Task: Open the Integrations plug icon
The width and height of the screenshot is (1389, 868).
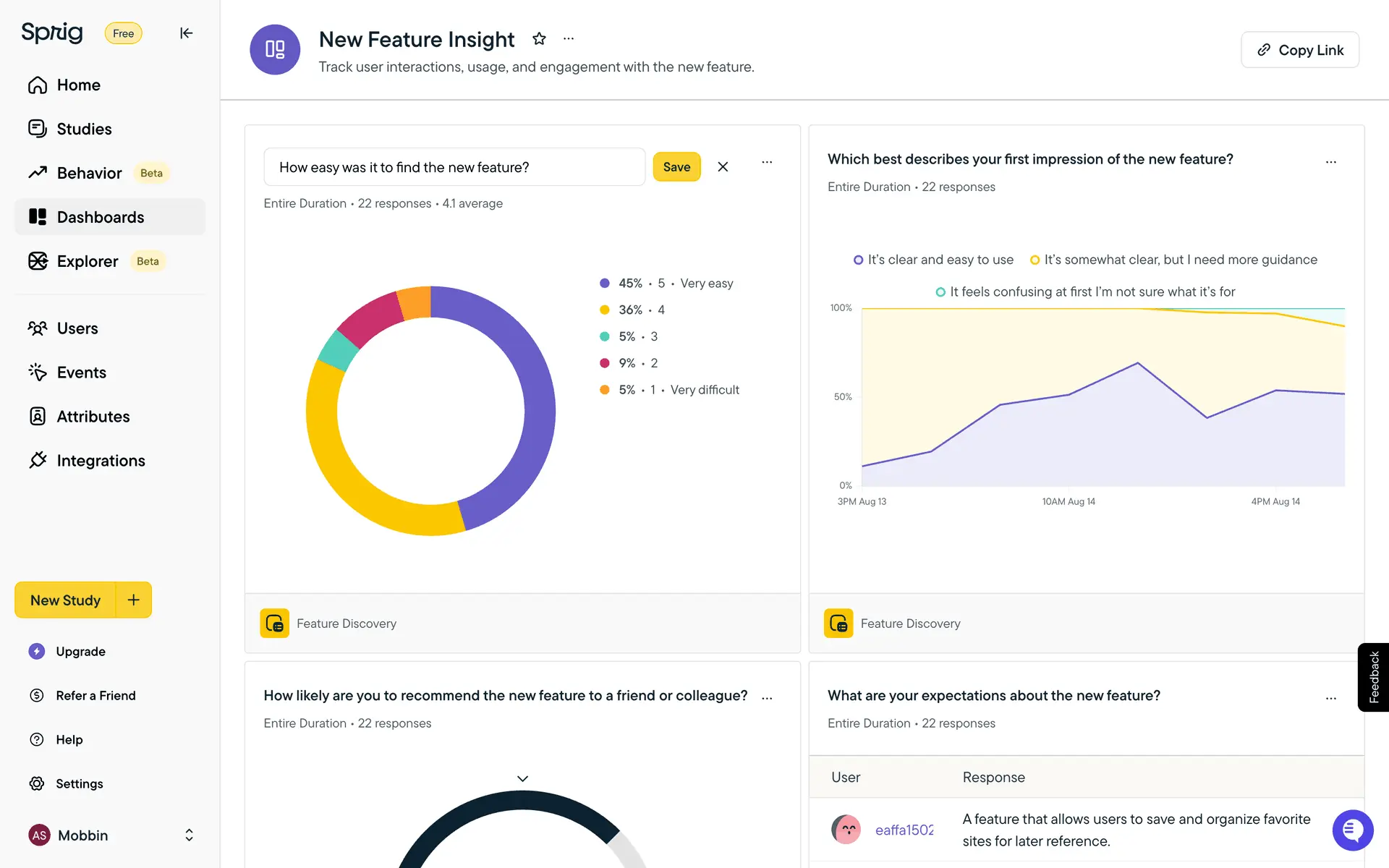Action: (x=38, y=460)
